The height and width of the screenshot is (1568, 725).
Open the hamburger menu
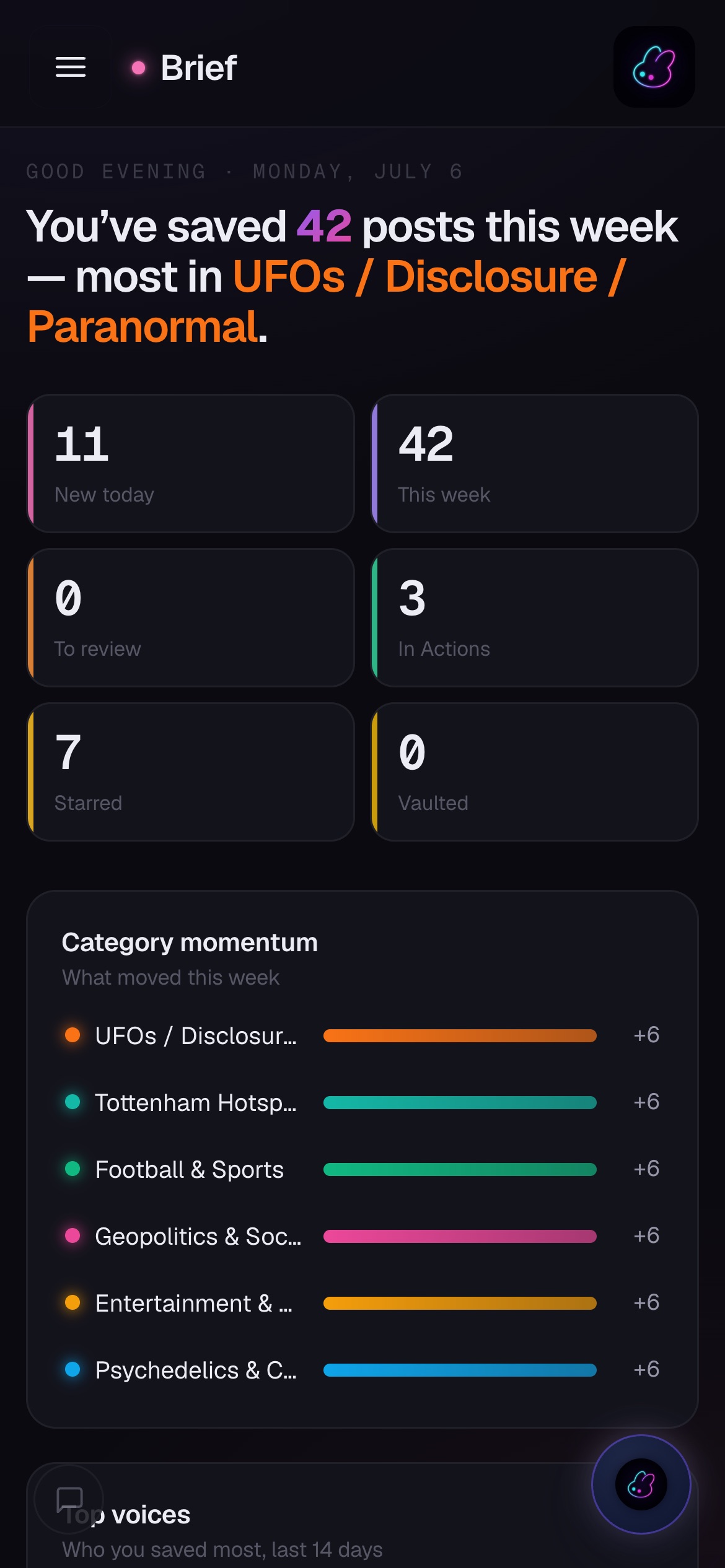point(71,67)
